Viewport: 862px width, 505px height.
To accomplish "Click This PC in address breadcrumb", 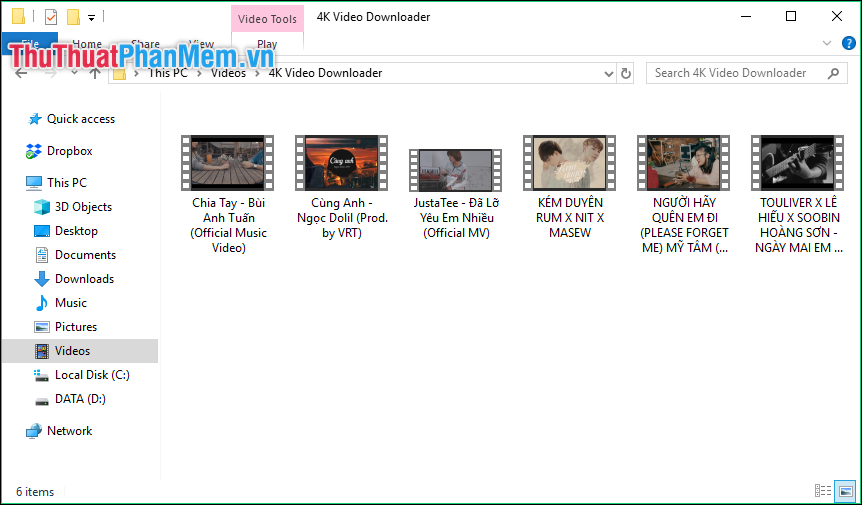I will pyautogui.click(x=168, y=73).
